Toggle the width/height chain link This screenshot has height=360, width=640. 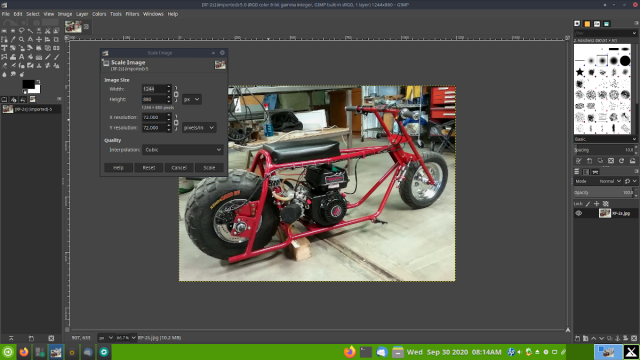point(176,94)
